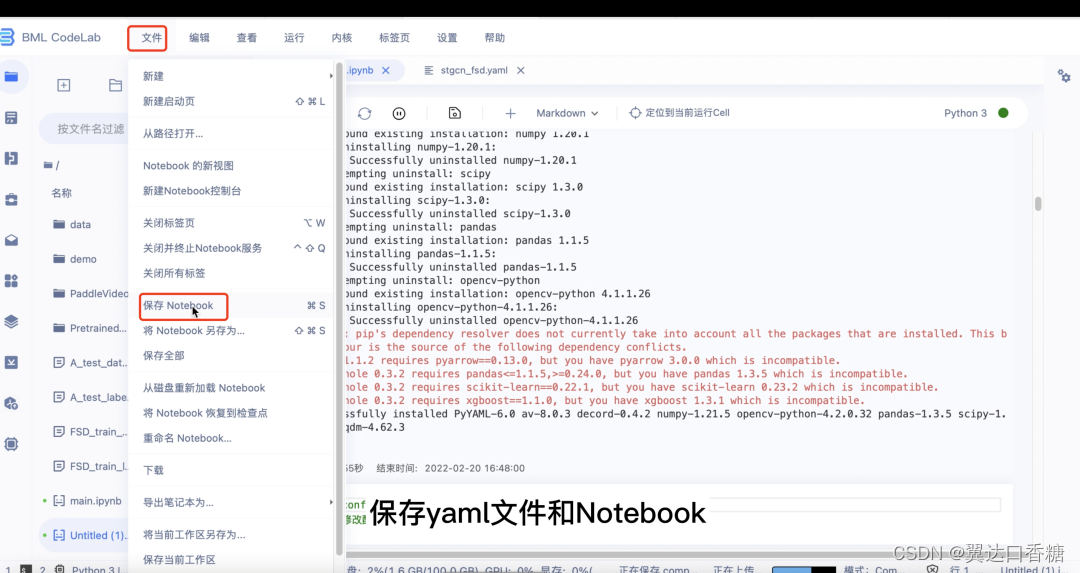Click the locate current running cell target icon
This screenshot has width=1080, height=573.
(x=635, y=113)
